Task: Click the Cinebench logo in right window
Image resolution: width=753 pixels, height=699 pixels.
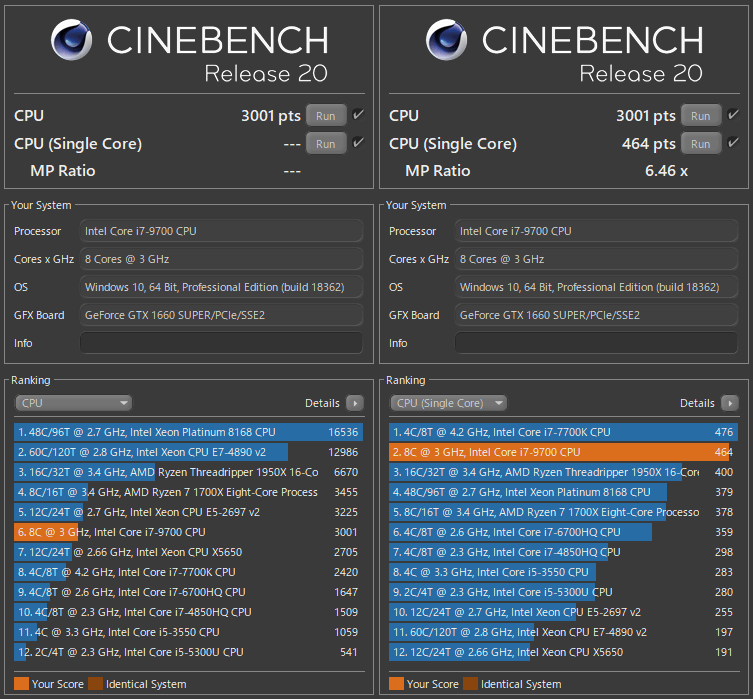Action: [446, 39]
